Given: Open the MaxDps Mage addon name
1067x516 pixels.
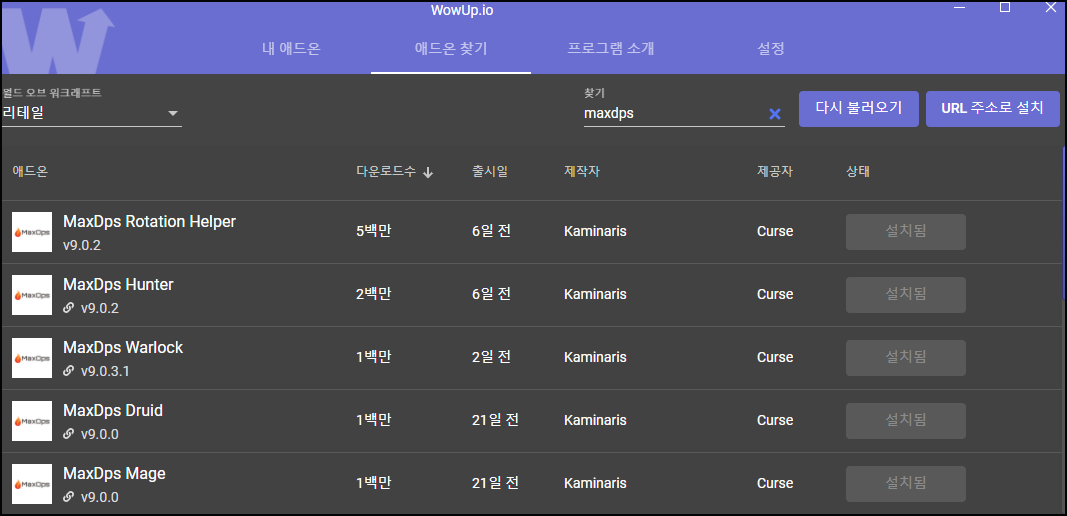Looking at the screenshot, I should (114, 473).
